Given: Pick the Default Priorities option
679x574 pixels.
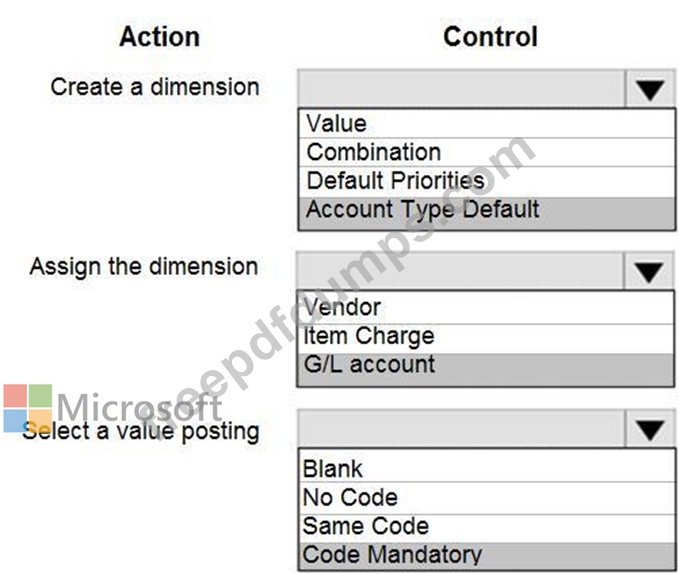Looking at the screenshot, I should 395,181.
